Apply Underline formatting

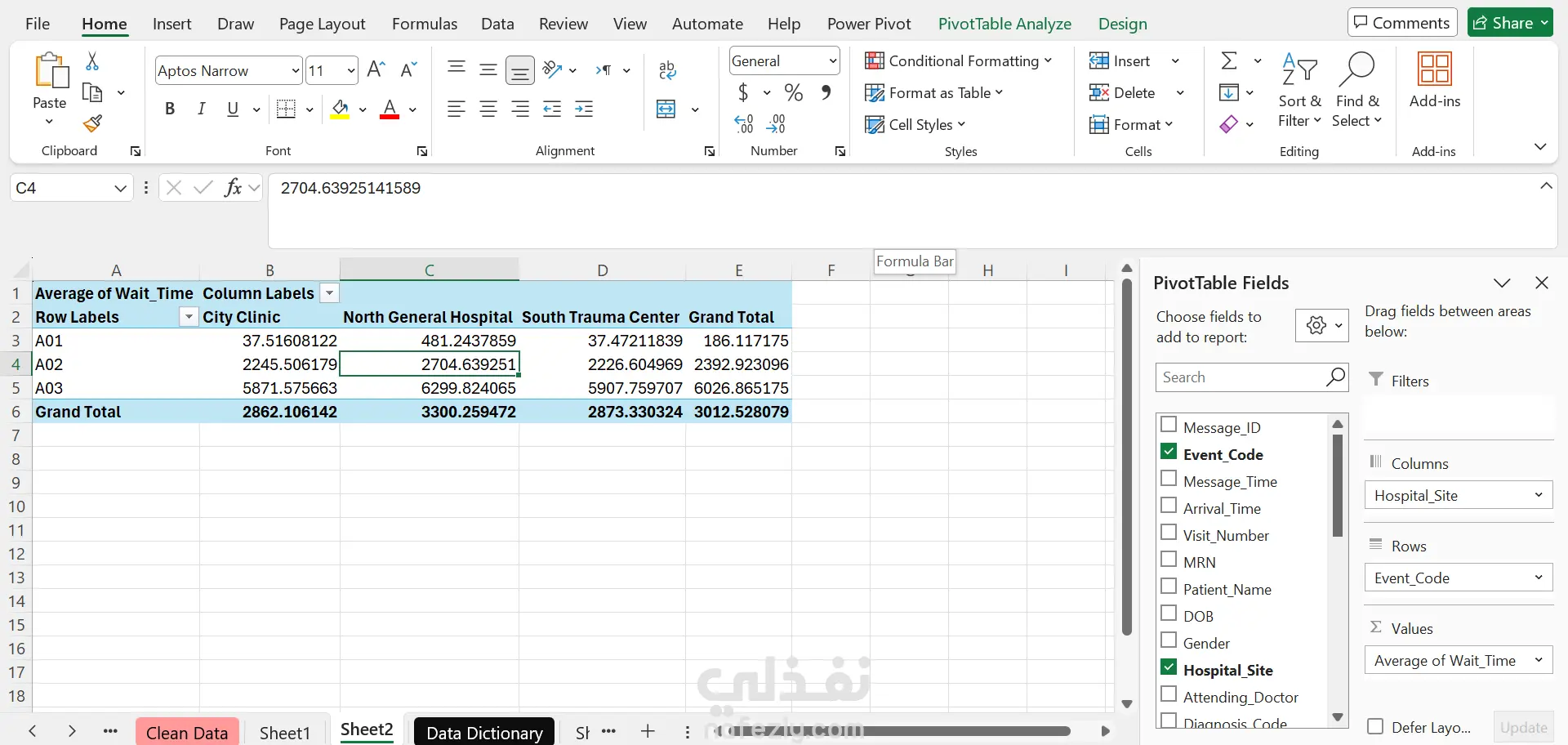pyautogui.click(x=233, y=109)
